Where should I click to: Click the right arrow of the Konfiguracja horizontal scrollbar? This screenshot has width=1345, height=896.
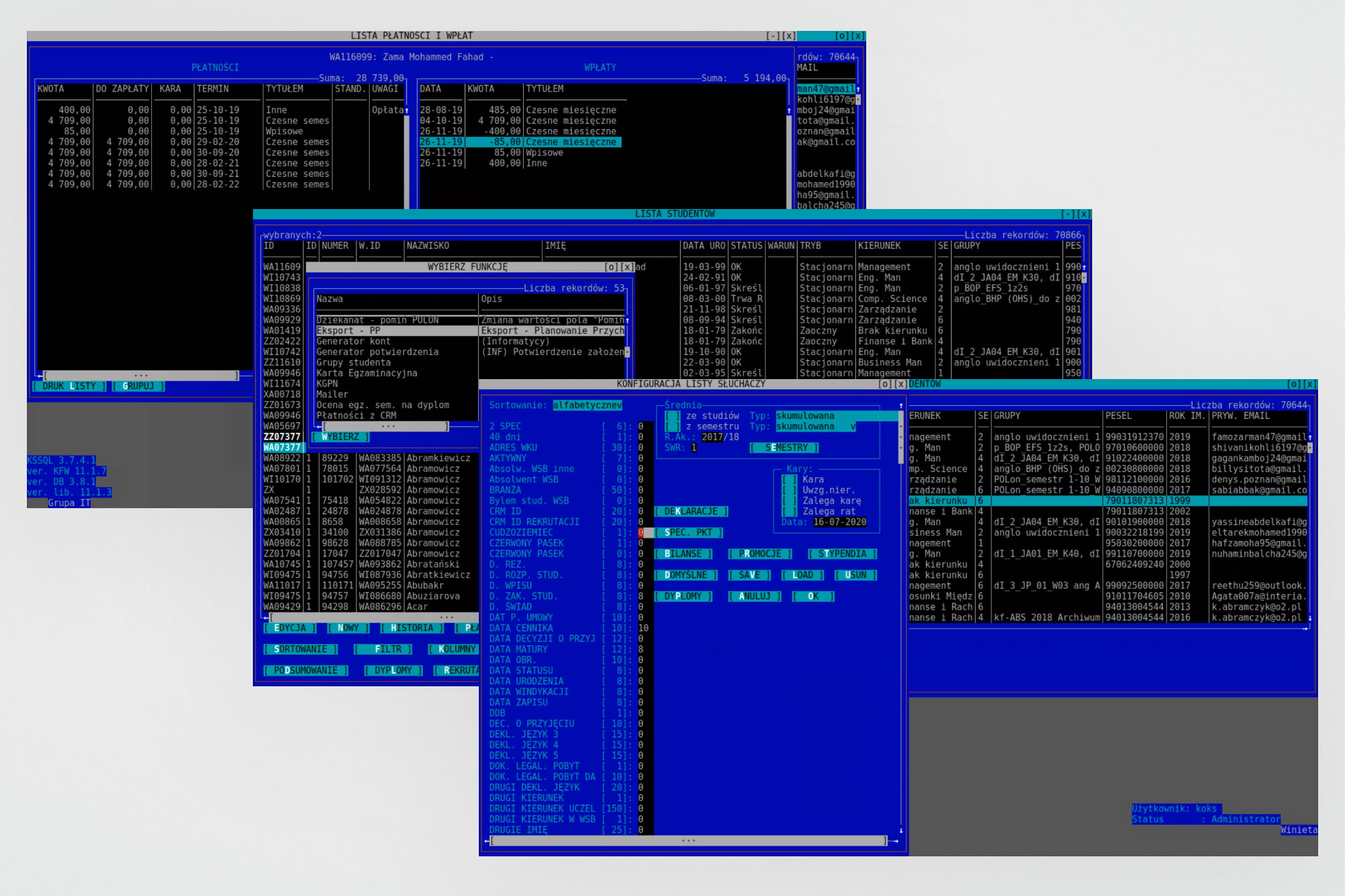point(896,841)
